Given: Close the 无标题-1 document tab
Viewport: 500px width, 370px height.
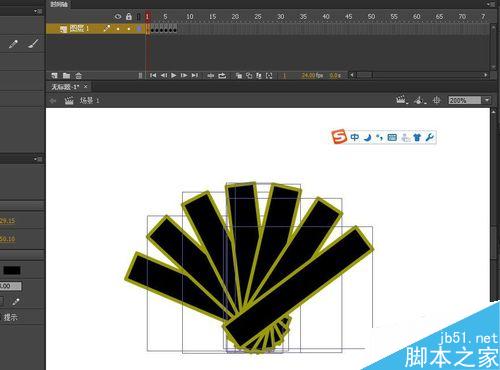Looking at the screenshot, I should pos(86,87).
